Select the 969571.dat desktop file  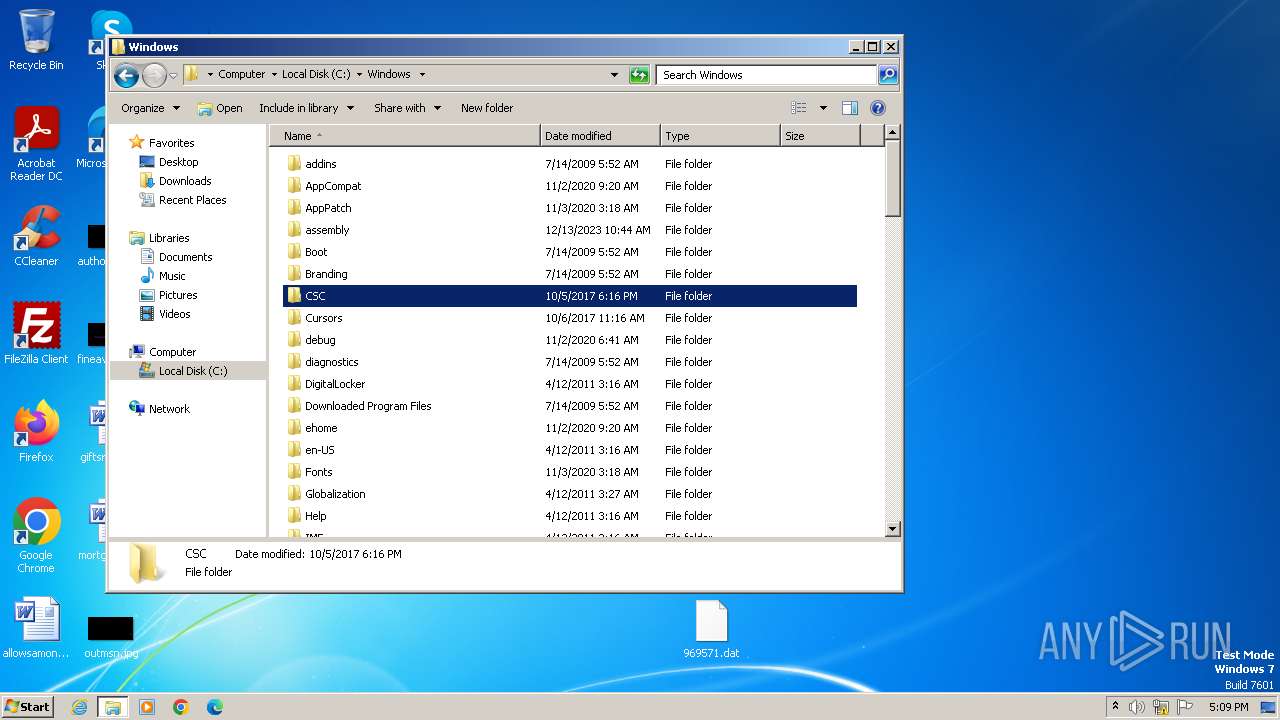711,630
